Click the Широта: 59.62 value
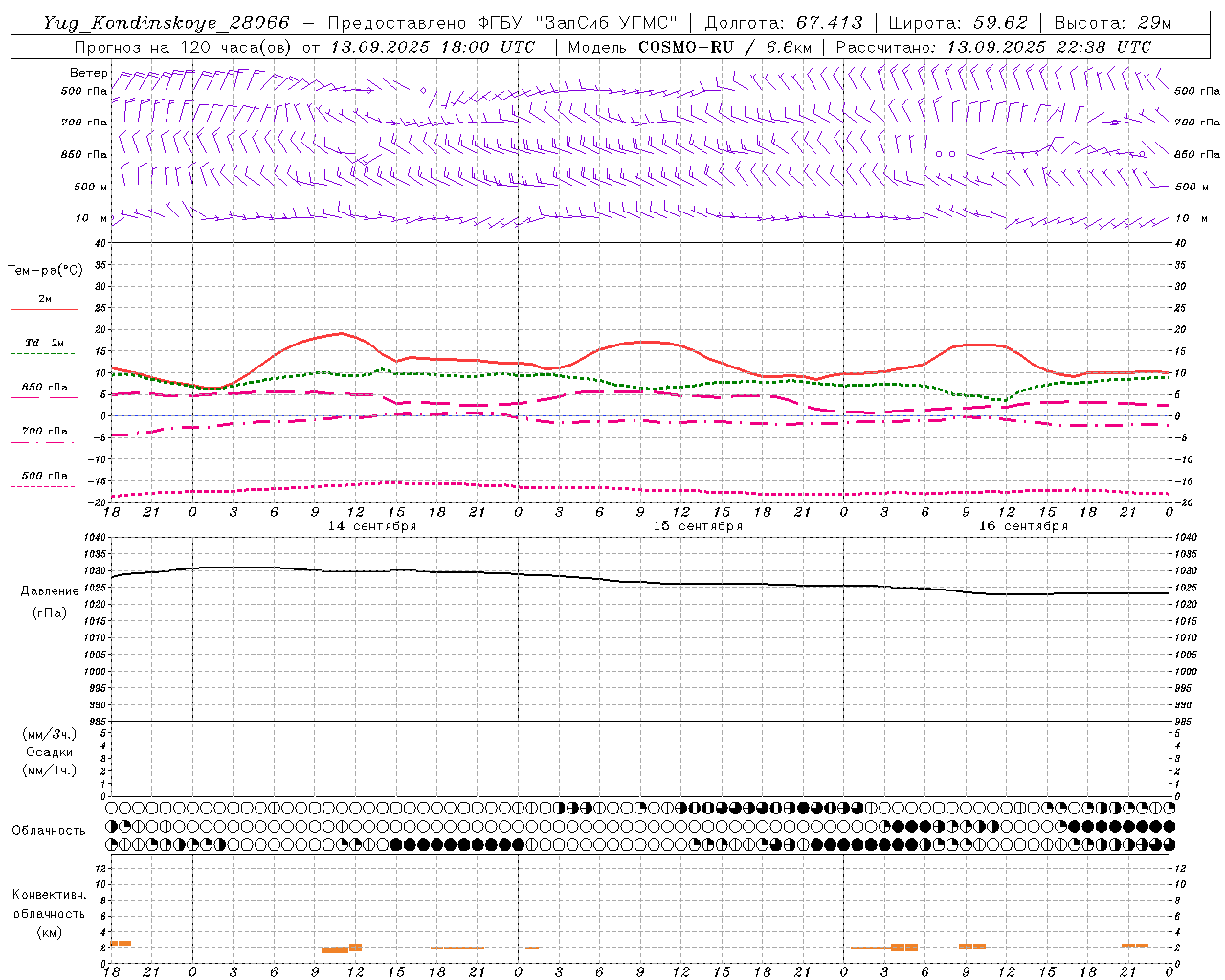The width and height of the screenshot is (1225, 980). [x=958, y=23]
